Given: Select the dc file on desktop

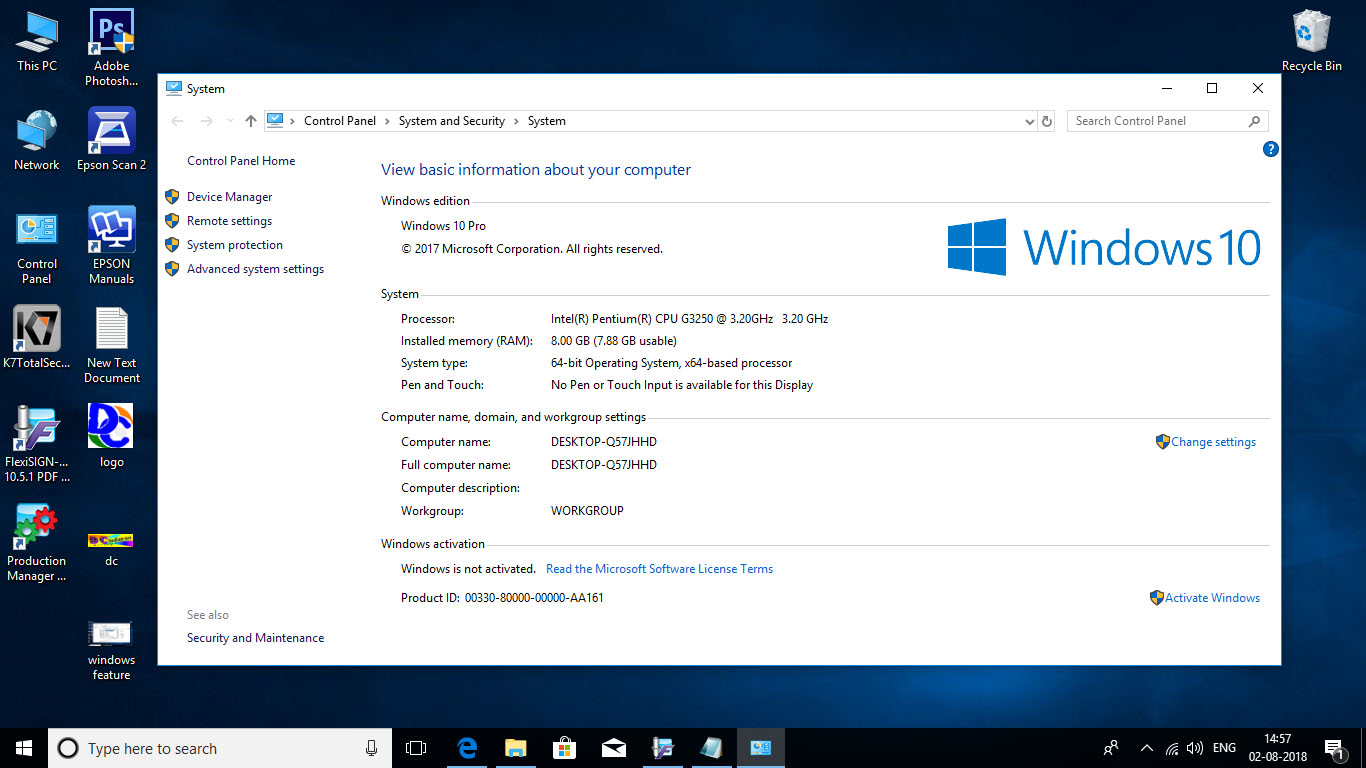Looking at the screenshot, I should click(112, 548).
